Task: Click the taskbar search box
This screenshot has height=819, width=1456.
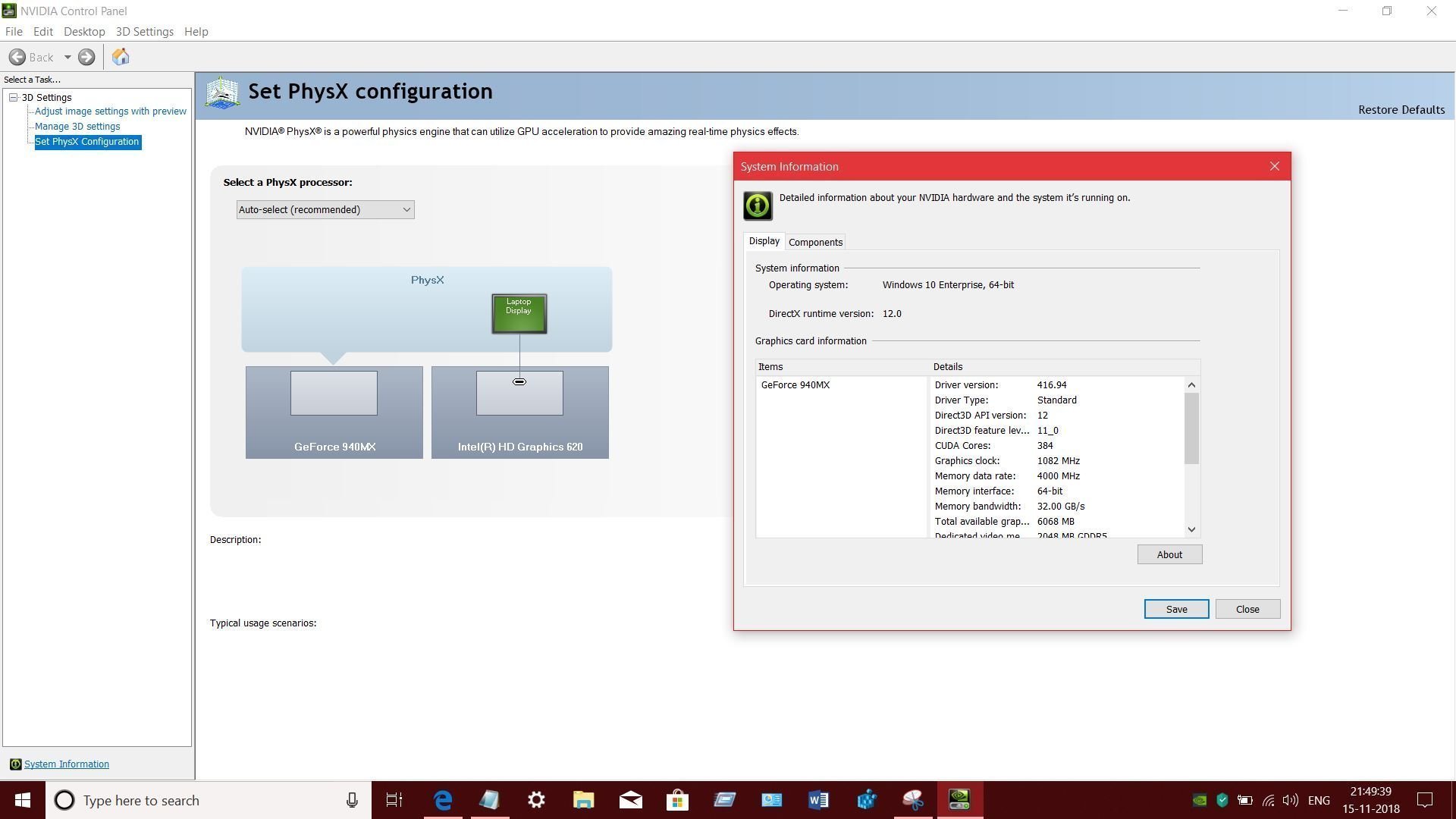Action: coord(209,801)
